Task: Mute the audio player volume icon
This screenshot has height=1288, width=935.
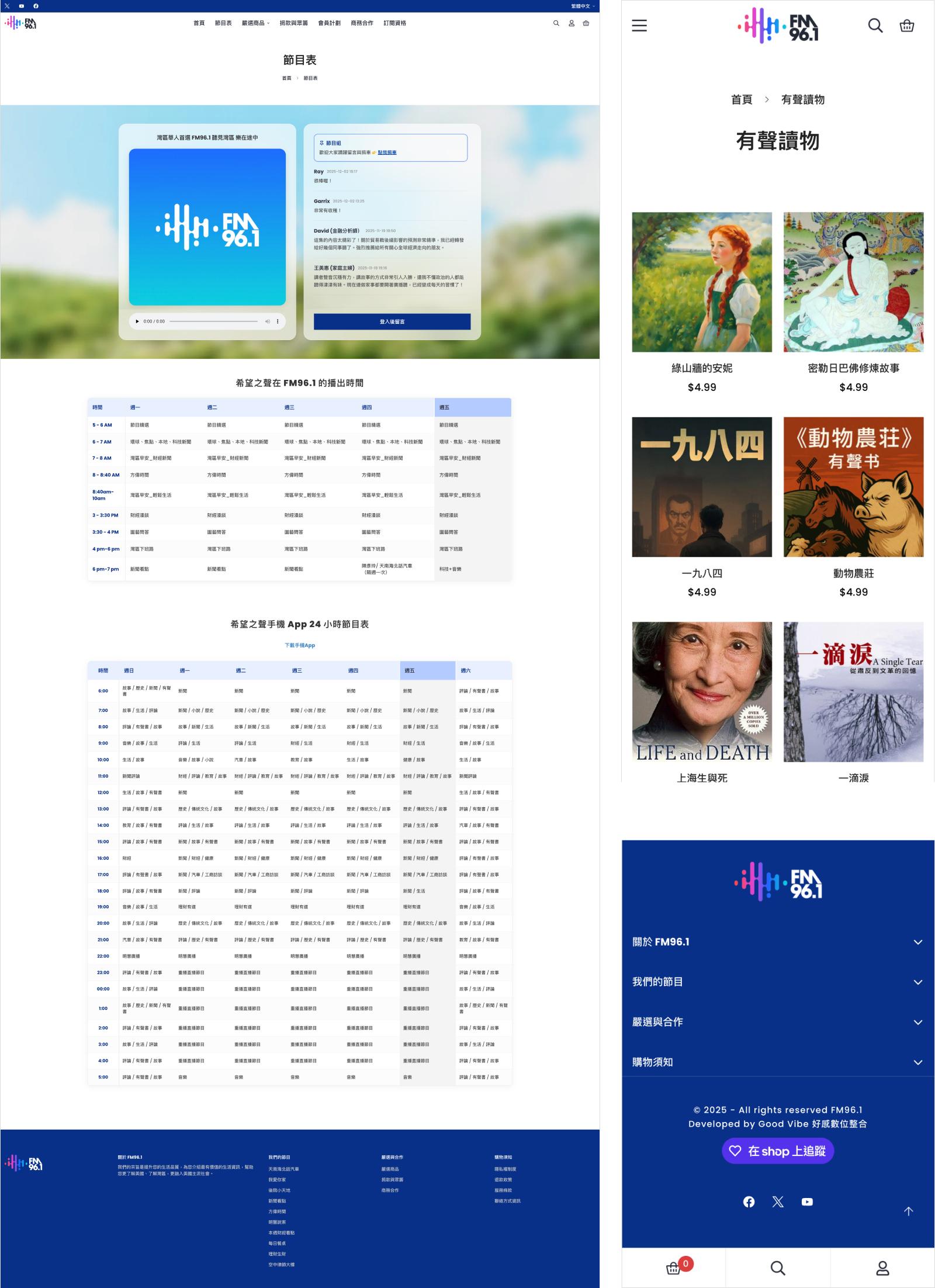Action: coord(268,321)
